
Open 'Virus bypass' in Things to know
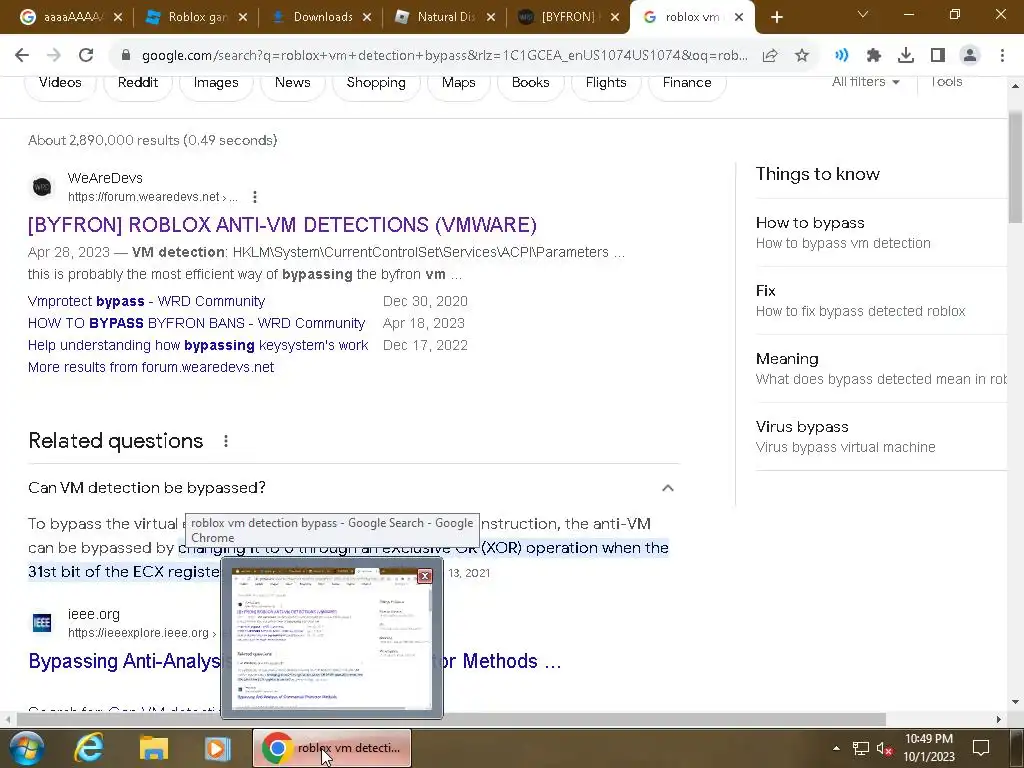click(x=881, y=436)
